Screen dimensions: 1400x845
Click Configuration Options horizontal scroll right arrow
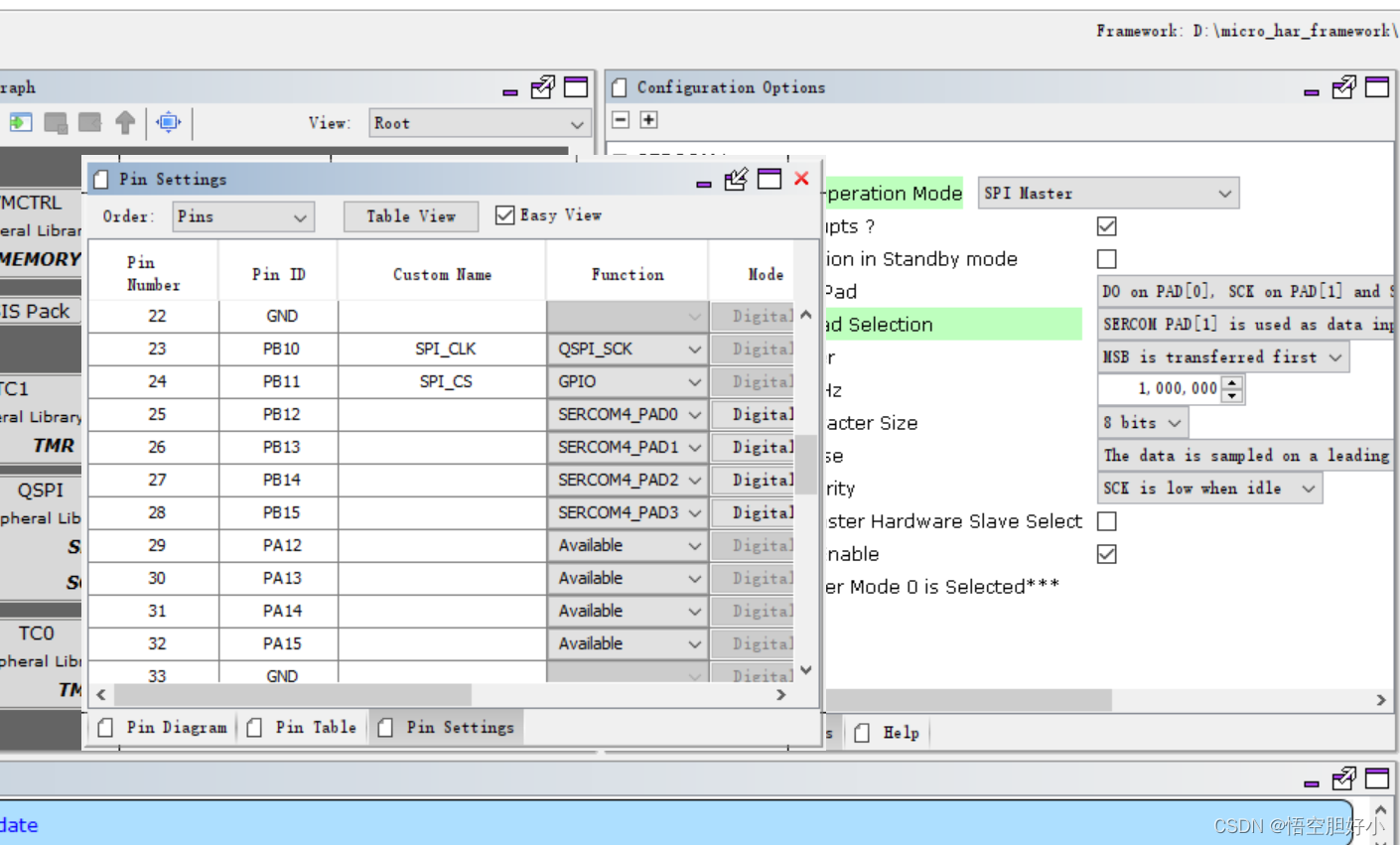point(1381,700)
